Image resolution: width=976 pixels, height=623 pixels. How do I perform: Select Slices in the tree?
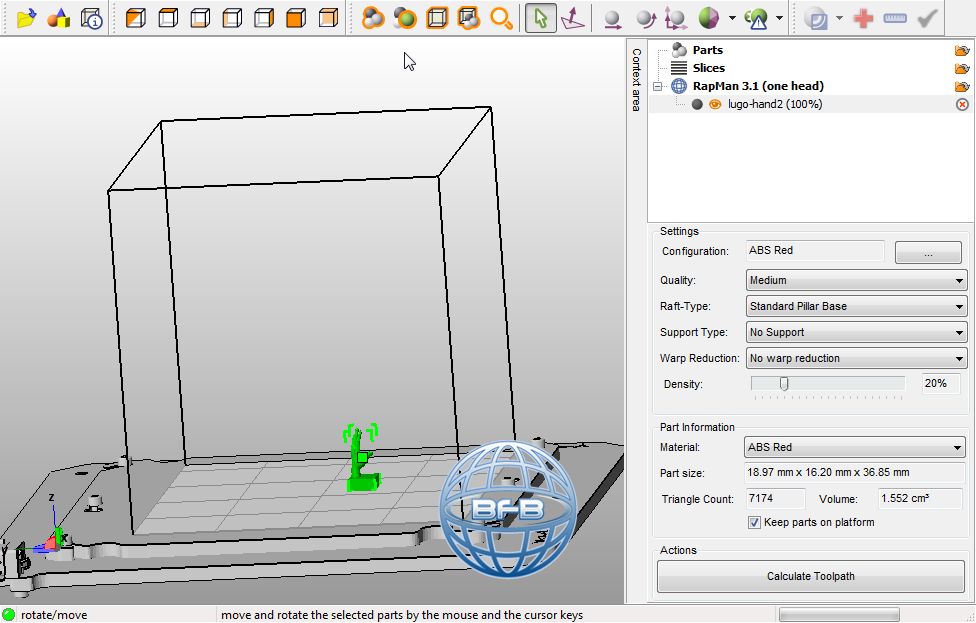point(708,68)
